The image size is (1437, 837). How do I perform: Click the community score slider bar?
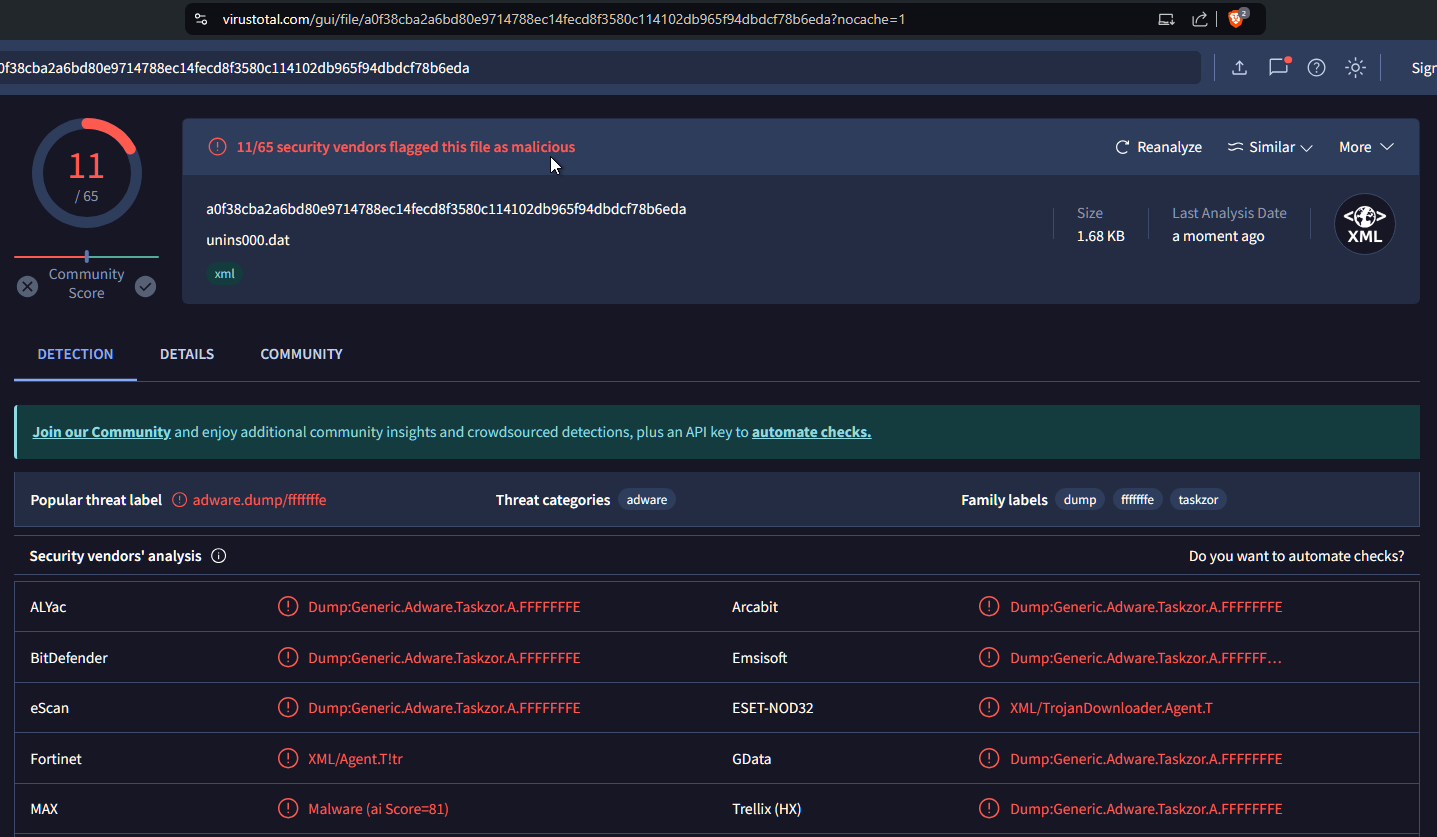point(86,257)
